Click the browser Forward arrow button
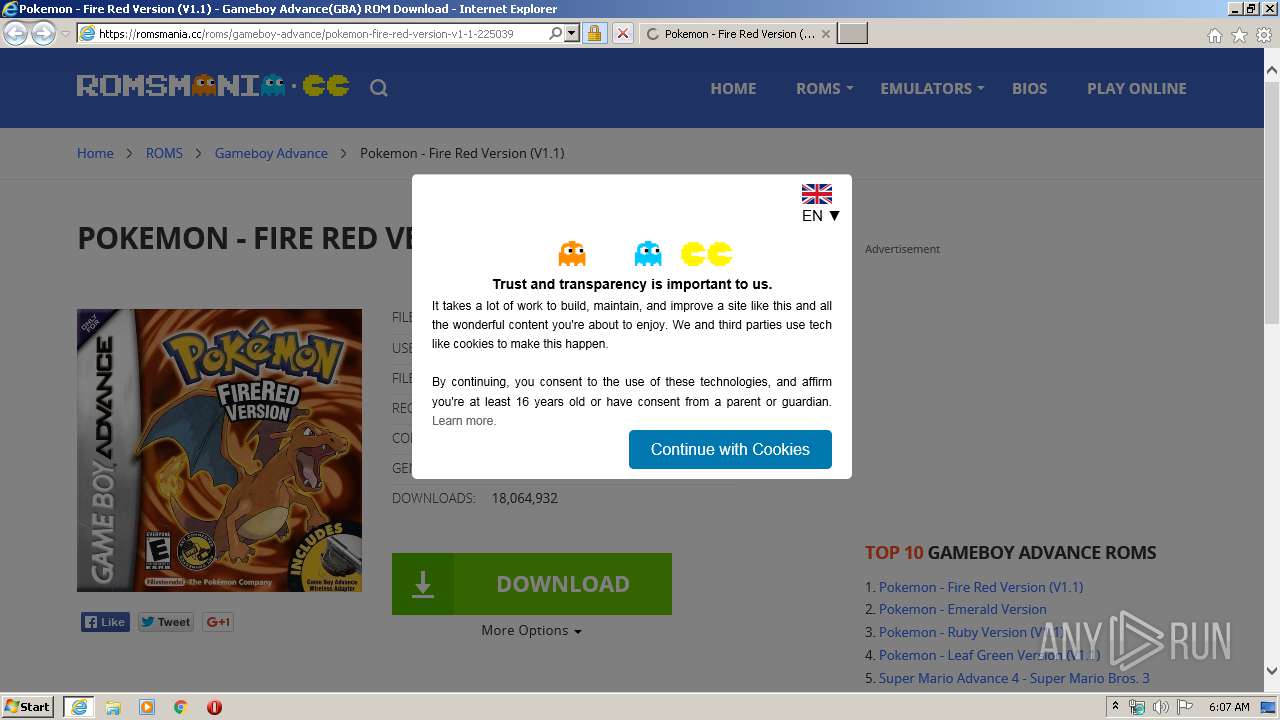The image size is (1280, 720). pyautogui.click(x=43, y=33)
